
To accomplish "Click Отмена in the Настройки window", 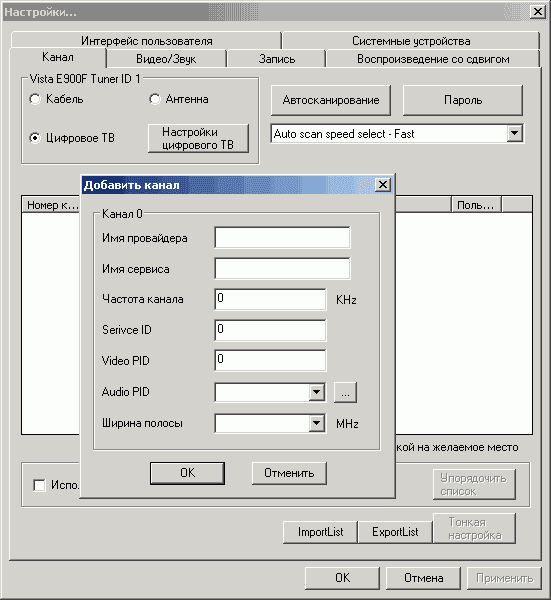I will coord(423,578).
